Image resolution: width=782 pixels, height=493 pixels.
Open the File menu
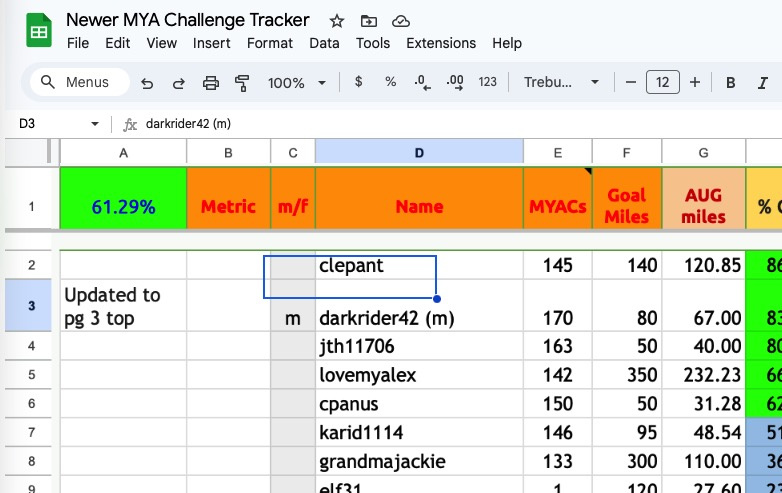coord(78,43)
